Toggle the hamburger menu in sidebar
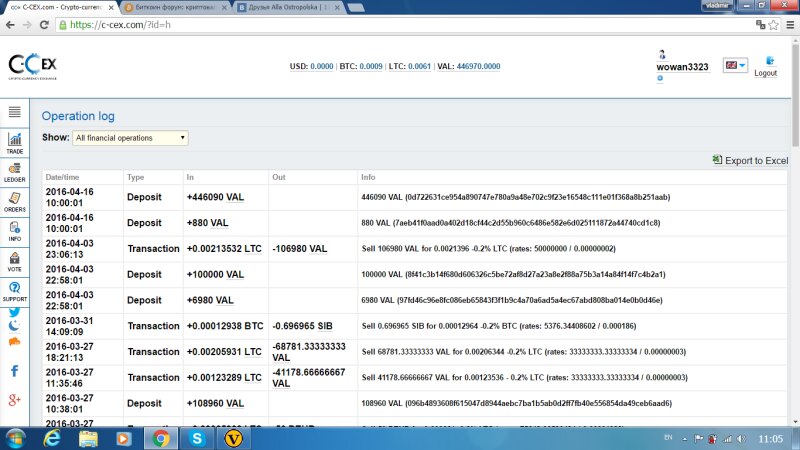 (15, 113)
